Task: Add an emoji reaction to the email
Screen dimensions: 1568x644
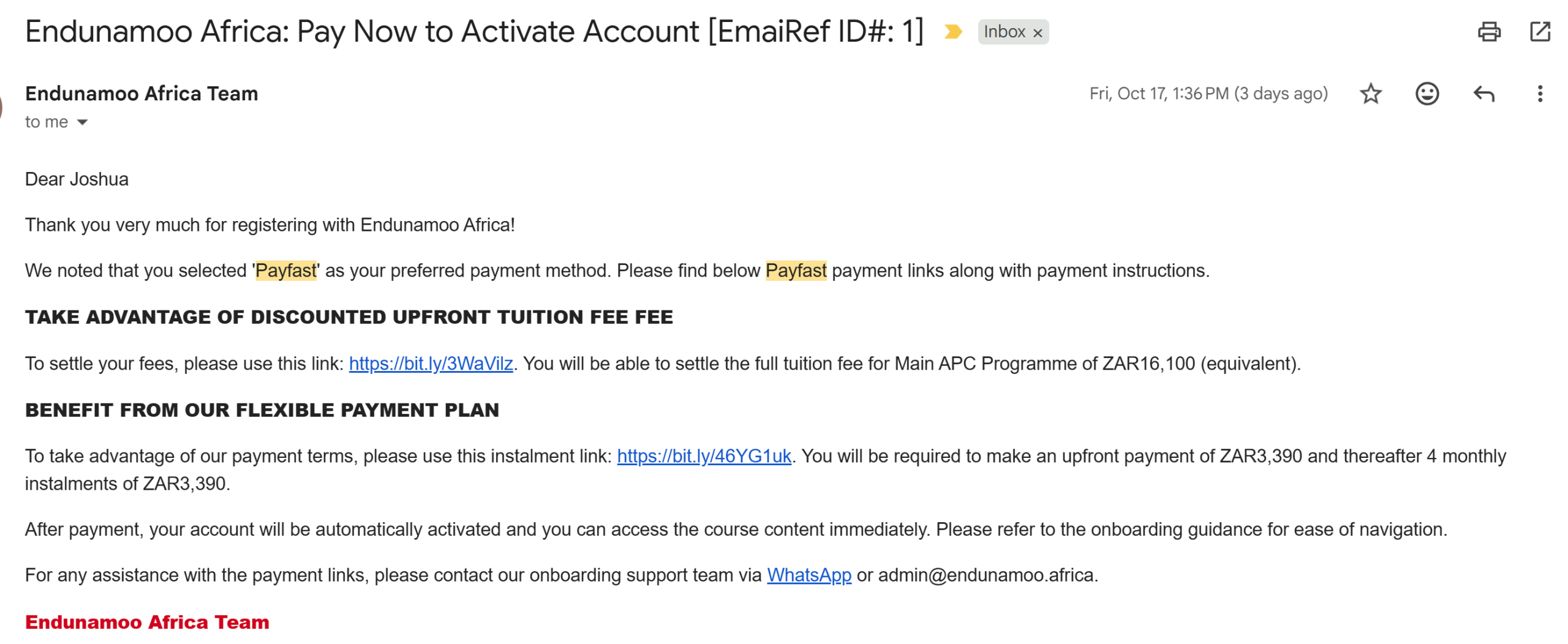Action: 1426,94
